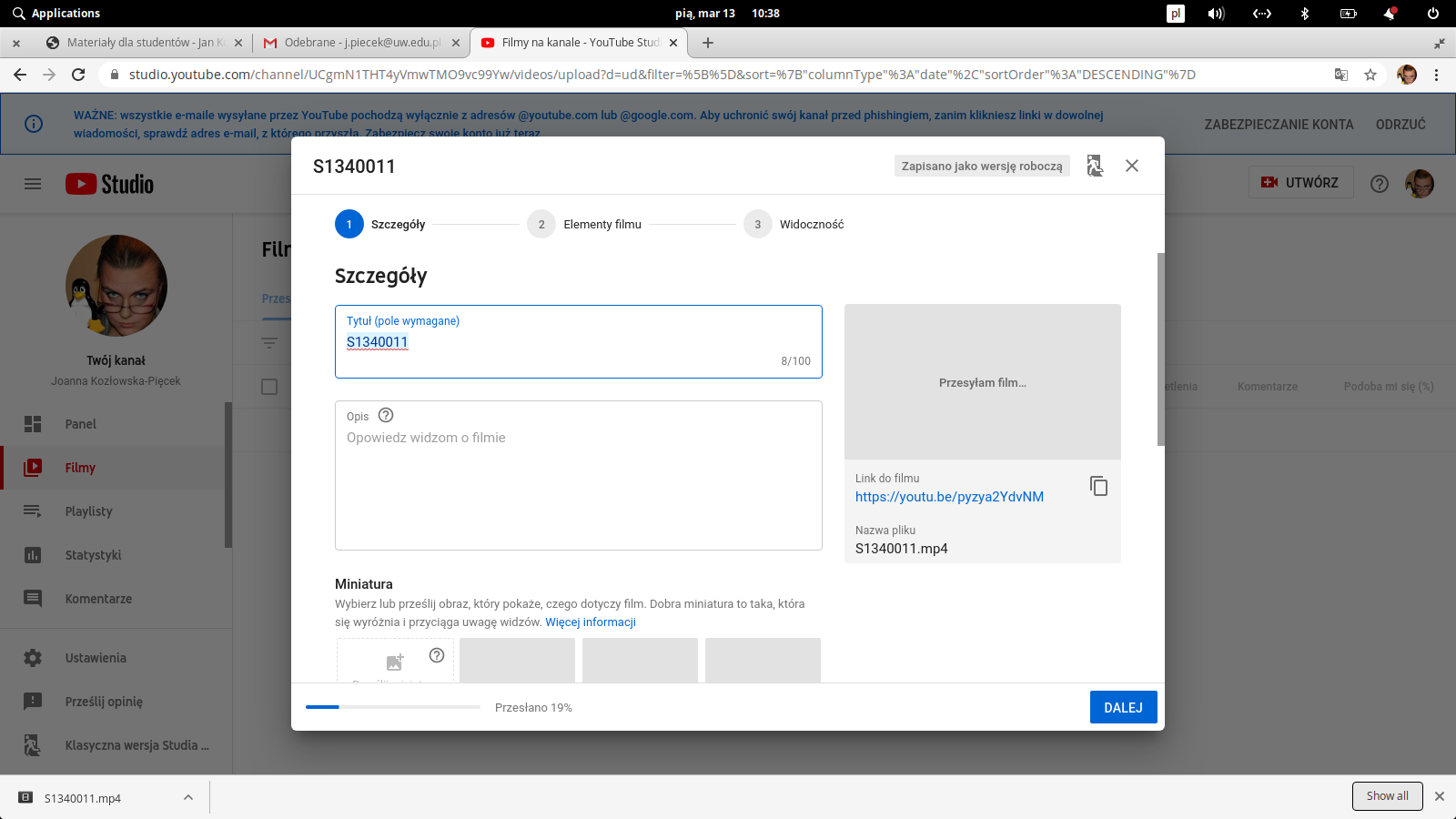Select the Filmy na kanale YouTube Studio tab
This screenshot has height=819, width=1456.
point(580,43)
